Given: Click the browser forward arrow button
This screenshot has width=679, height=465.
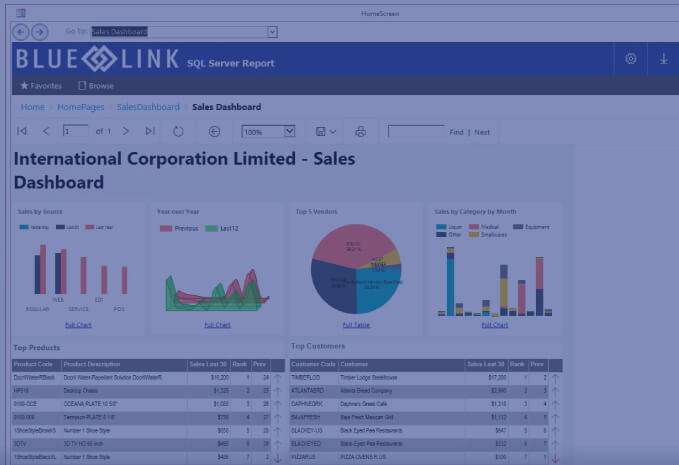Looking at the screenshot, I should (x=39, y=32).
